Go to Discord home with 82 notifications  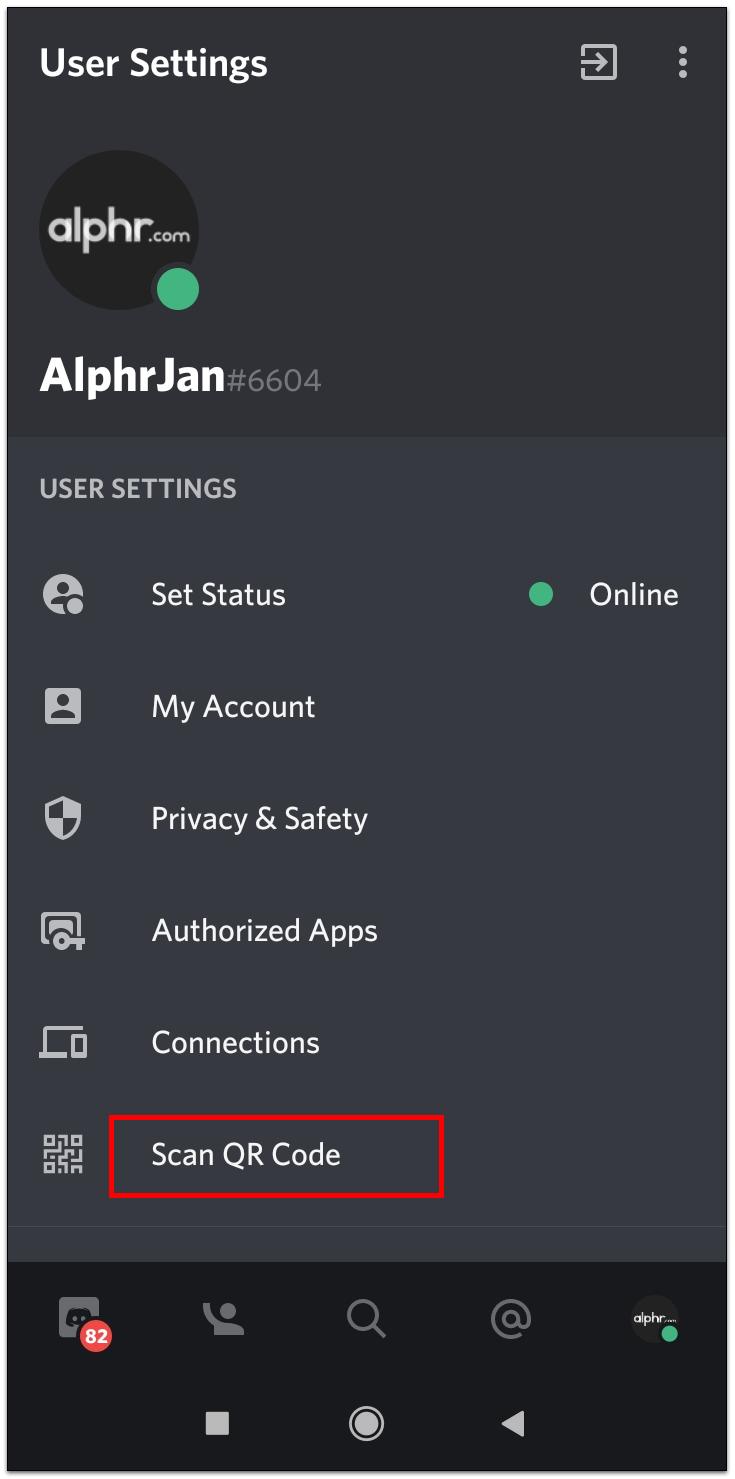[x=81, y=1319]
